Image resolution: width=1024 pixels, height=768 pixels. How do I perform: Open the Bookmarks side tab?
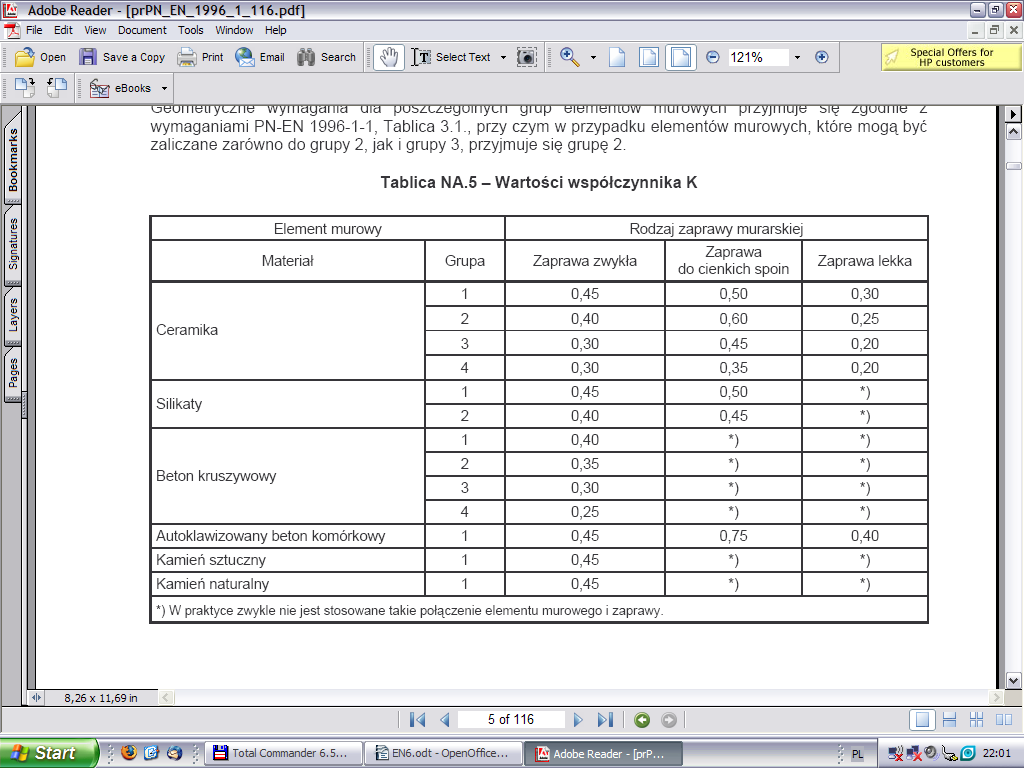click(13, 159)
